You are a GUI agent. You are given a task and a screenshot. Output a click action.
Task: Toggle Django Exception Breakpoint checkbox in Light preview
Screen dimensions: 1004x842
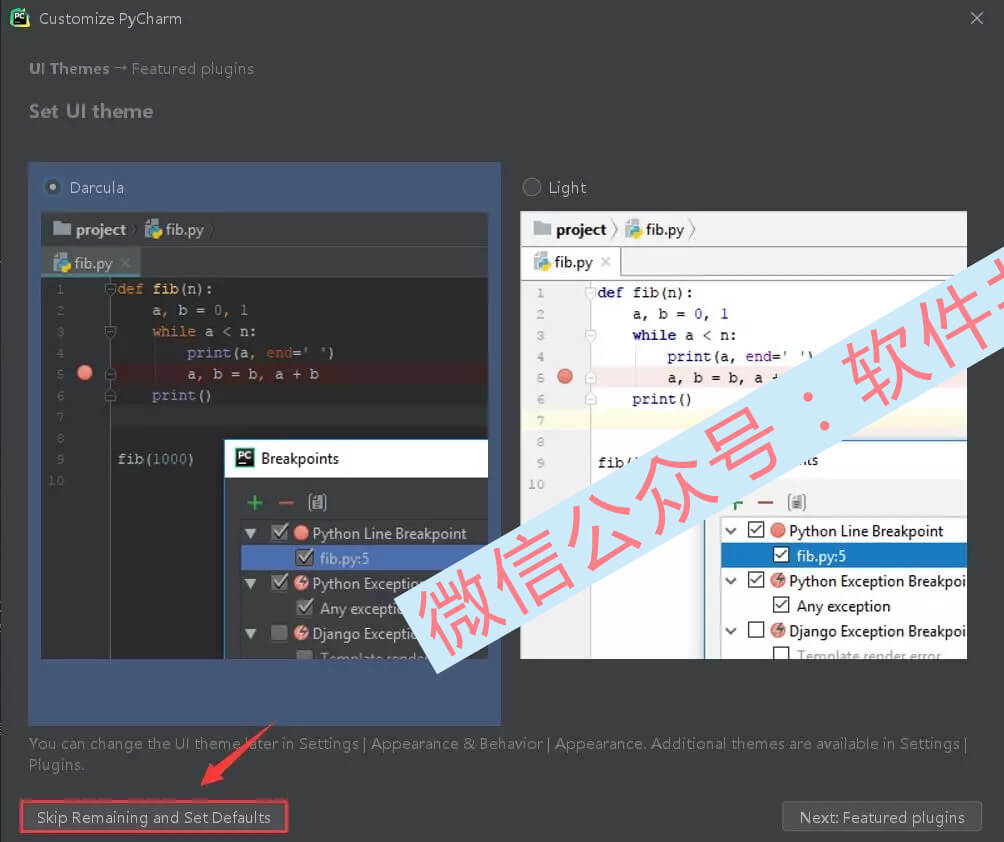(x=756, y=630)
